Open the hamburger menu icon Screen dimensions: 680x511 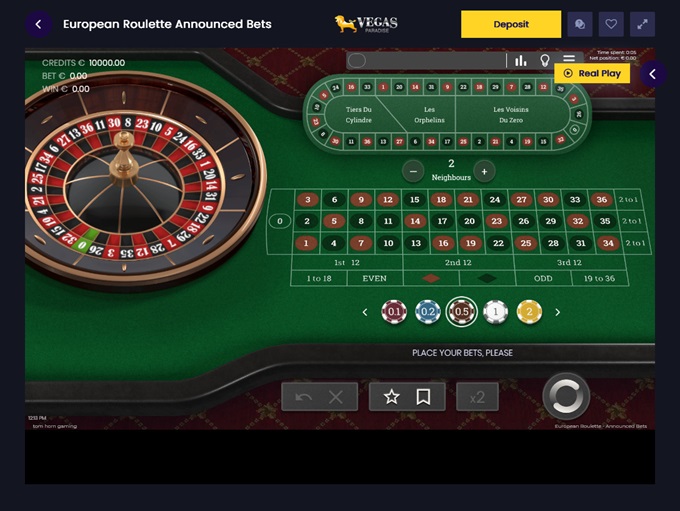pyautogui.click(x=569, y=58)
